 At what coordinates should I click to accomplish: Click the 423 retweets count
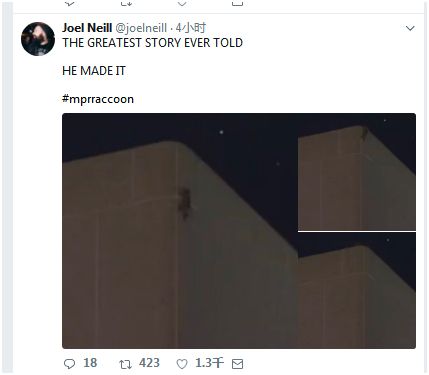pyautogui.click(x=149, y=363)
